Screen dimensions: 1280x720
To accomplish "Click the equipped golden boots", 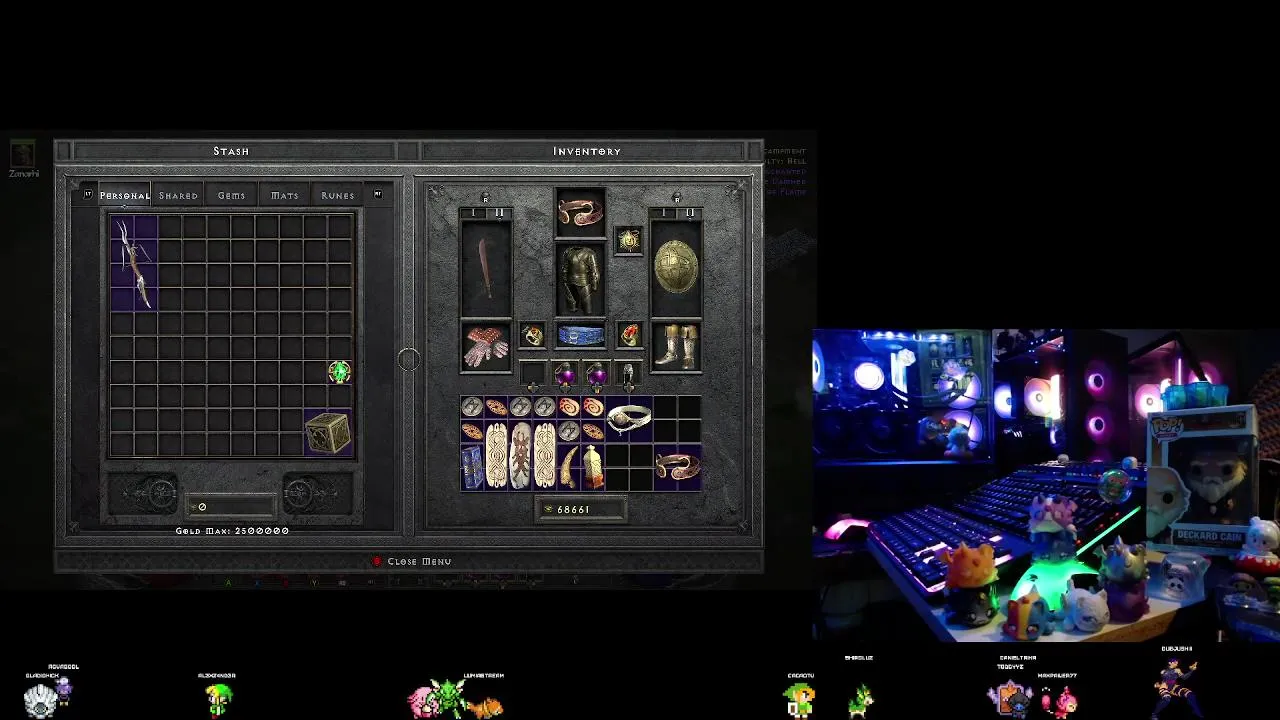I will coord(676,346).
